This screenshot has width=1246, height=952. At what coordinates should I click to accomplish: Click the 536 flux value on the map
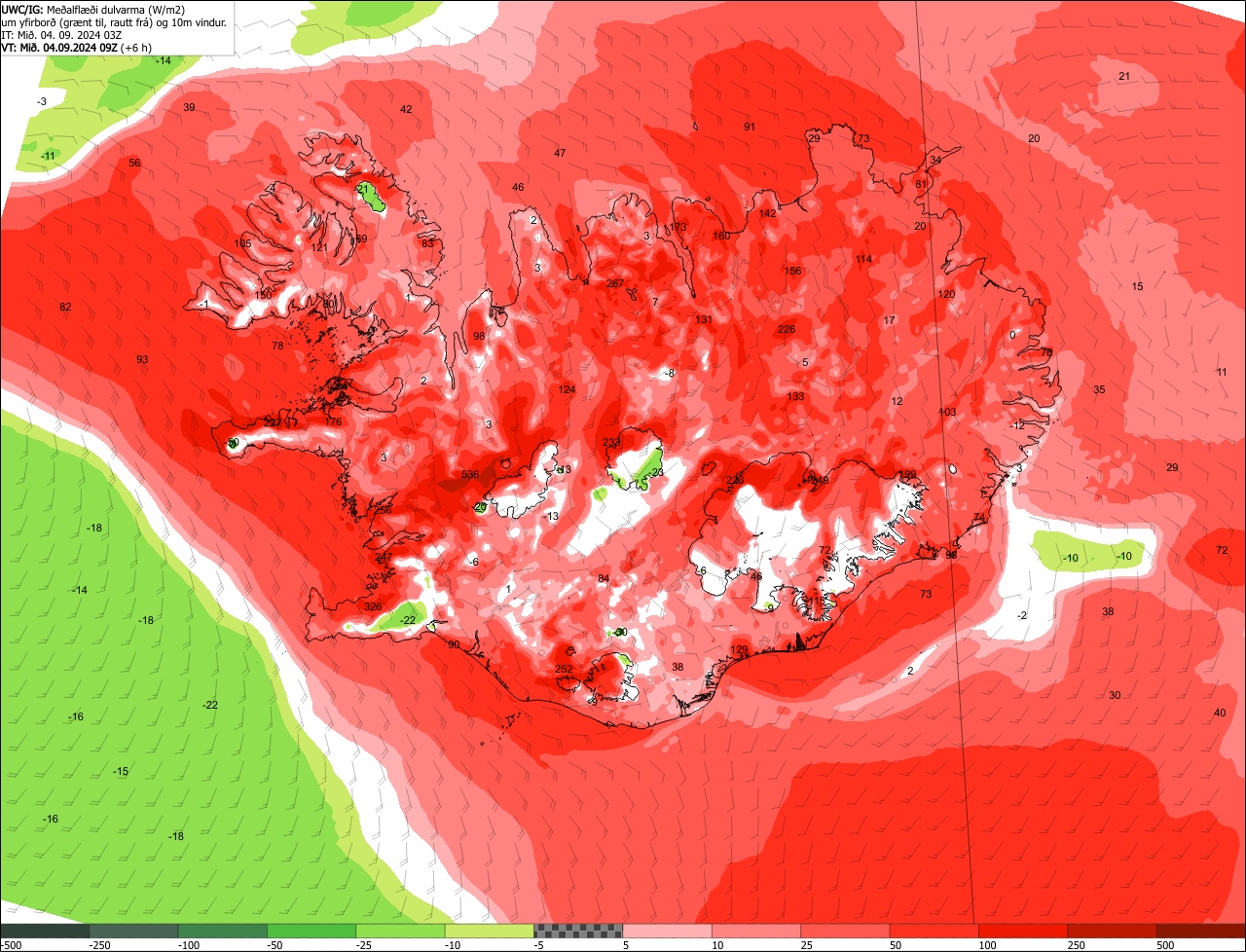point(470,475)
